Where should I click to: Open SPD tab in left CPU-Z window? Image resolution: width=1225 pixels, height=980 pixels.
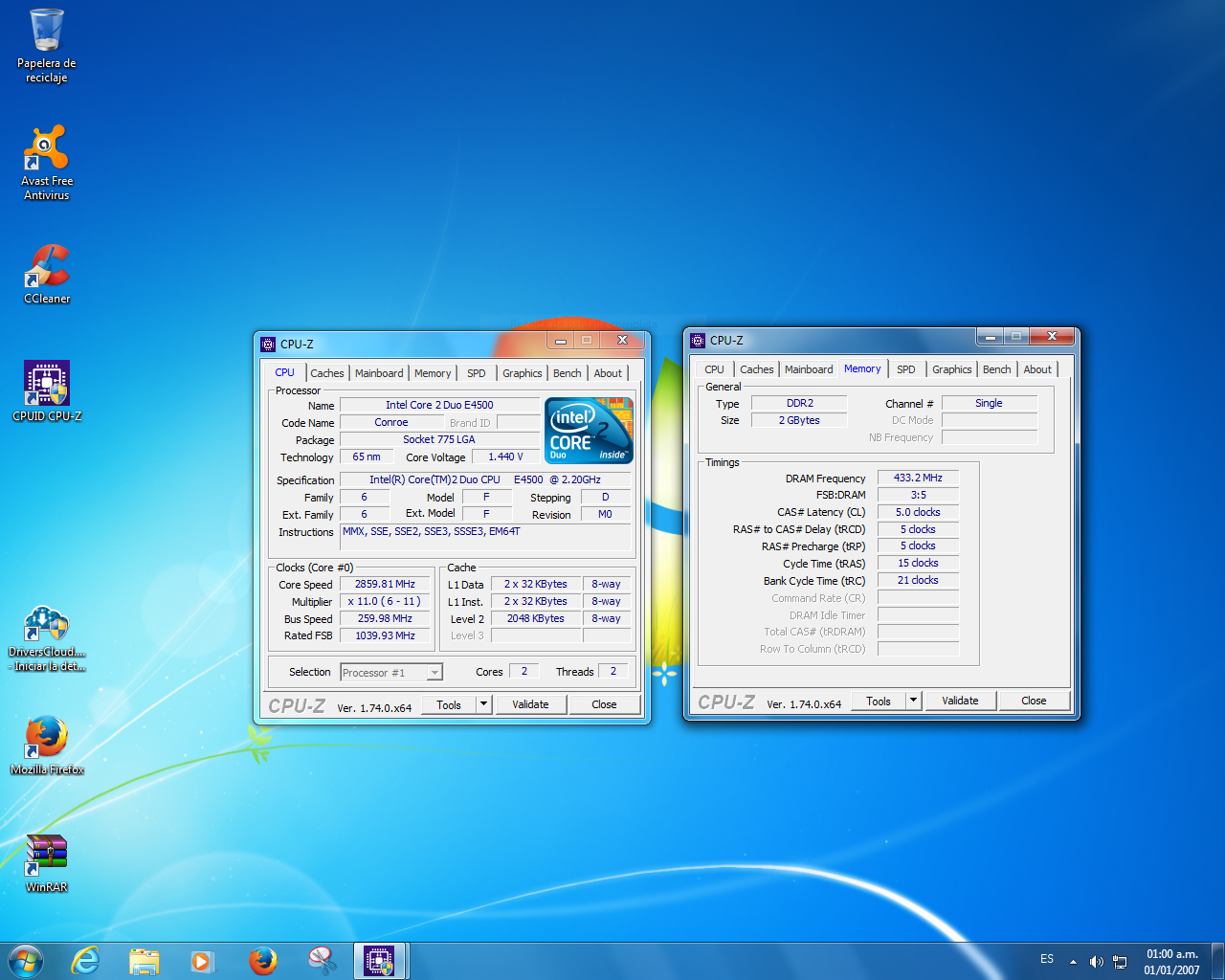(x=477, y=373)
